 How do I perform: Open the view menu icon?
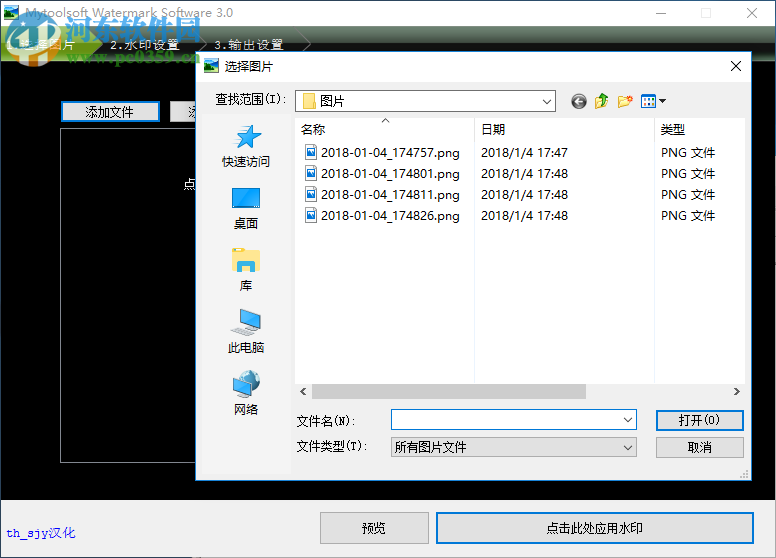pyautogui.click(x=653, y=101)
